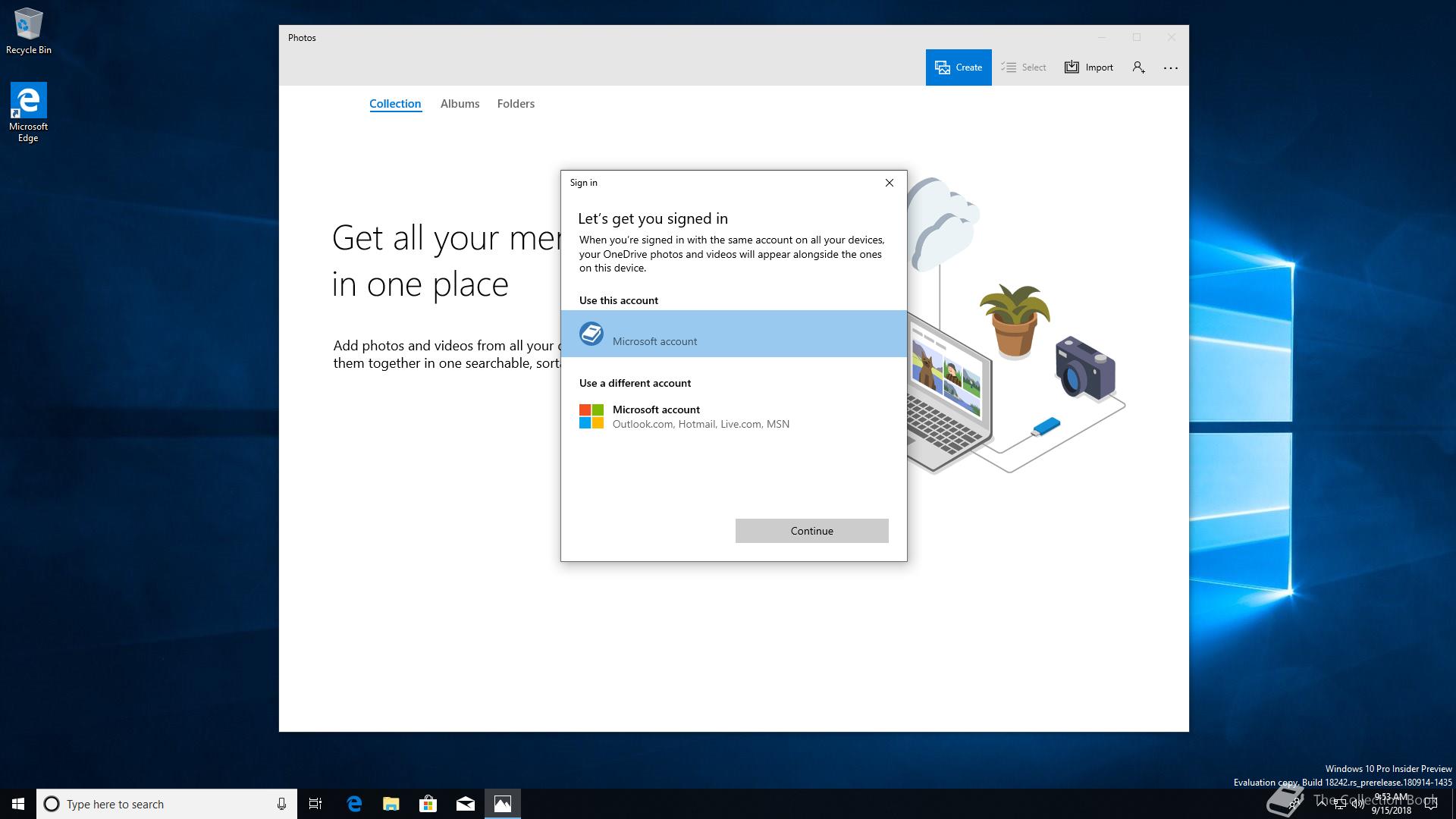Open Task View from taskbar

tap(315, 804)
